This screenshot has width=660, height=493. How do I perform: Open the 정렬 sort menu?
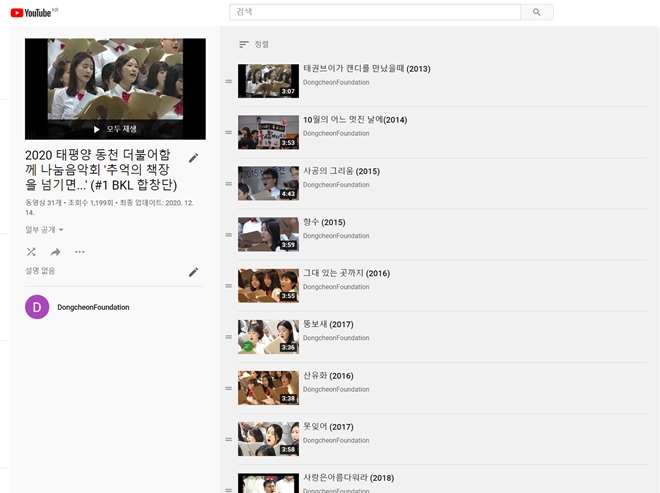(x=254, y=44)
